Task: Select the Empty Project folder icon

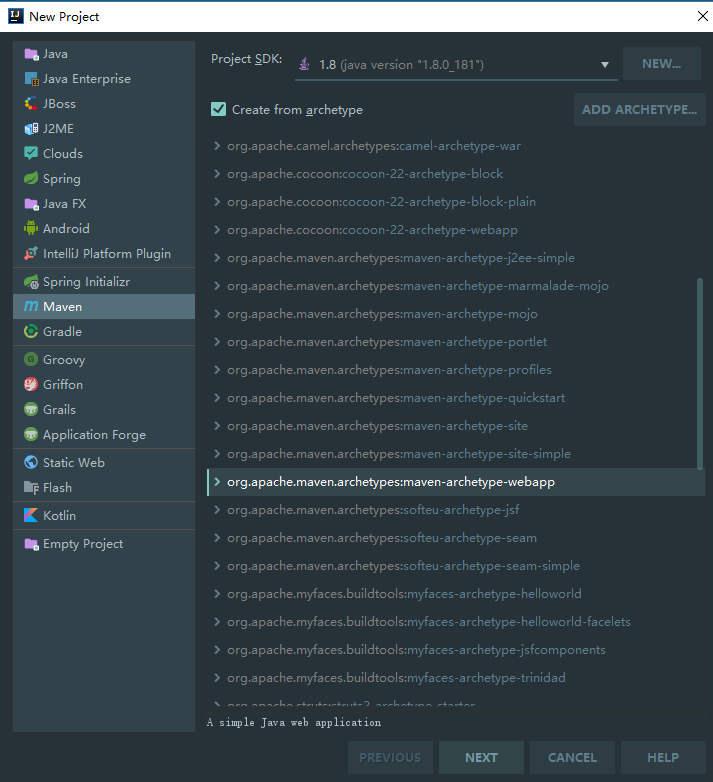Action: coord(31,544)
